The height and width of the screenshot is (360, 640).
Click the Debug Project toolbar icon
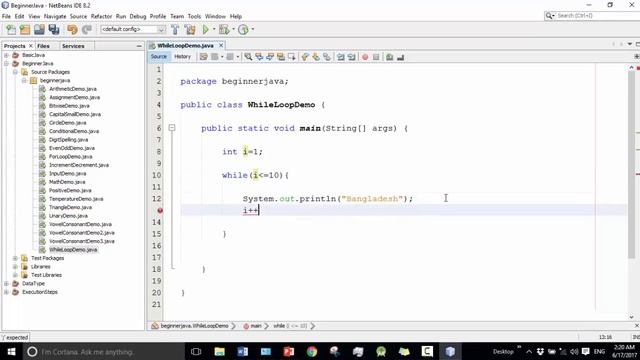(224, 29)
